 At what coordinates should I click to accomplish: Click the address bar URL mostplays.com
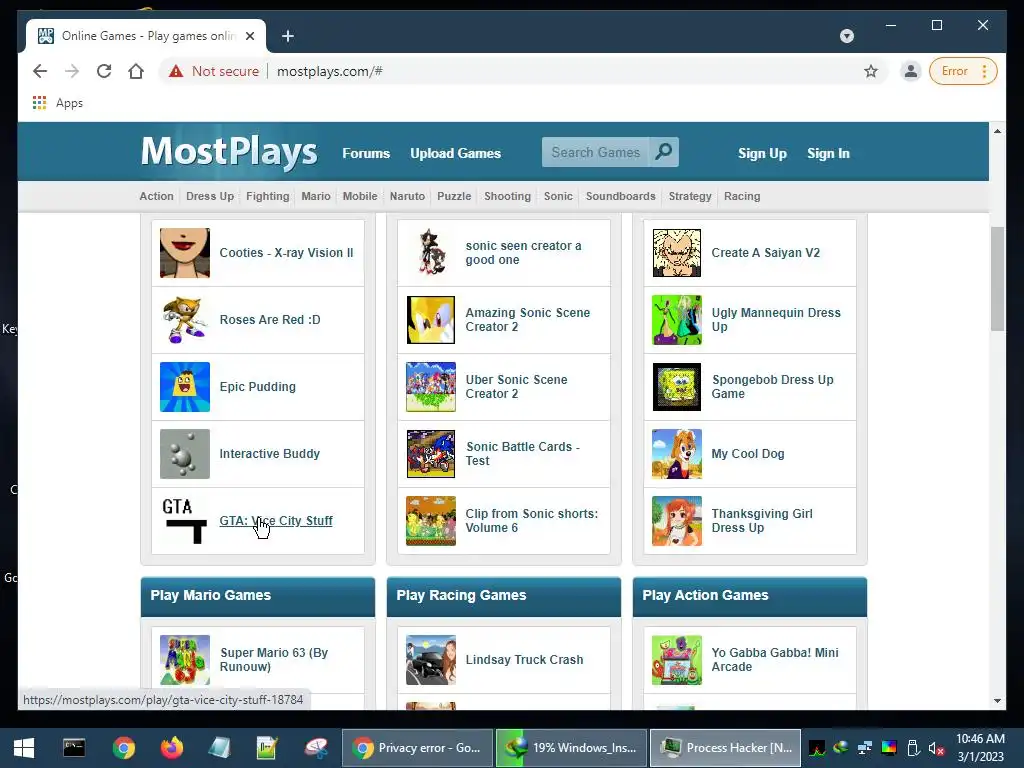(330, 71)
